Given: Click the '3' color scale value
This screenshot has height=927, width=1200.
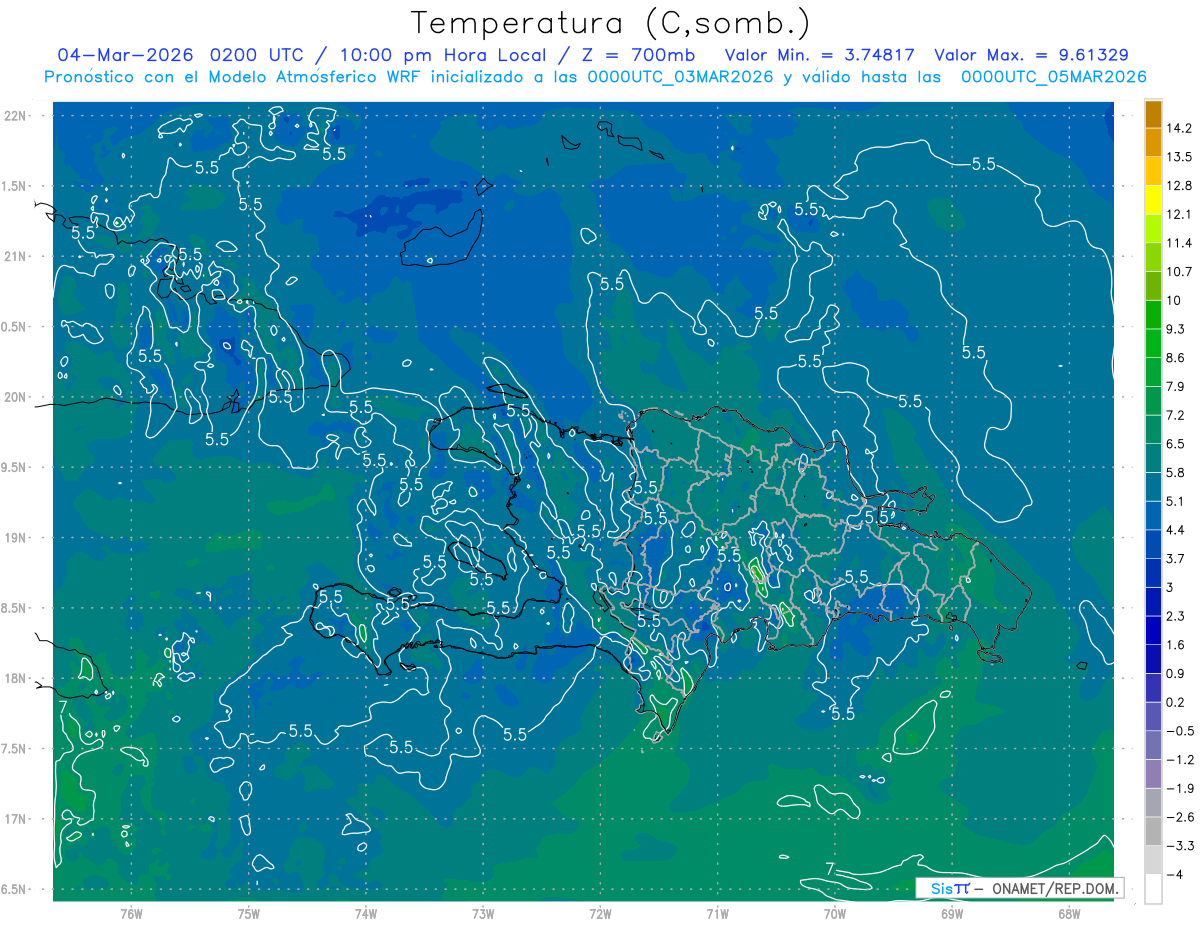Looking at the screenshot, I should pos(1171,587).
